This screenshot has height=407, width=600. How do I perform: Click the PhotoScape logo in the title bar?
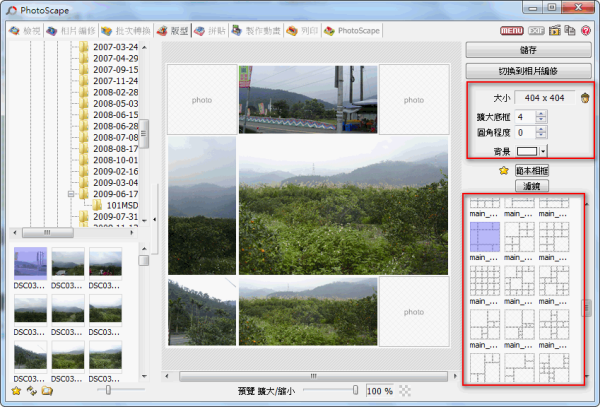pos(11,10)
